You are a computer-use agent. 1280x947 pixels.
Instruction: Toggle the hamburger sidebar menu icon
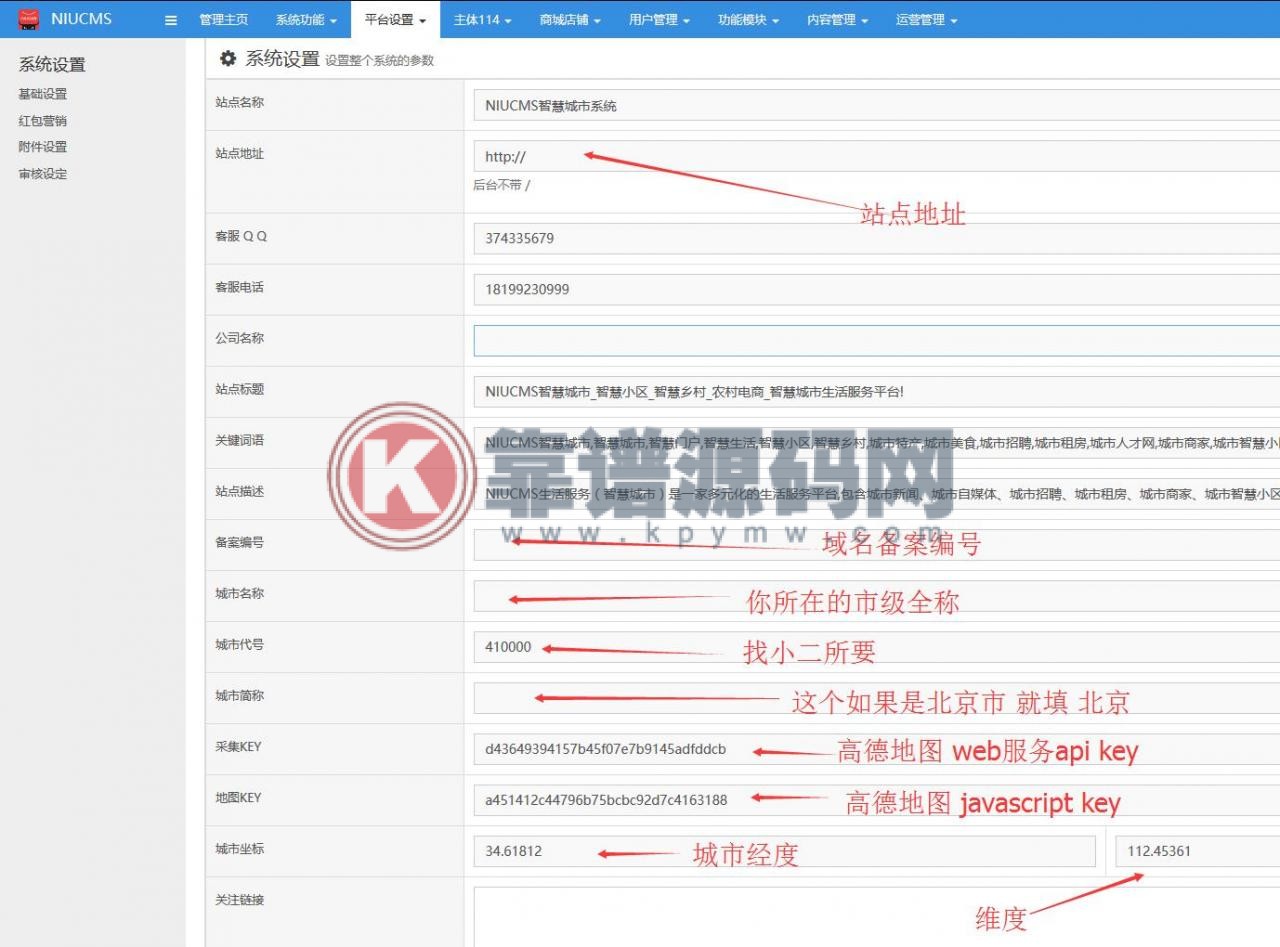pos(171,20)
